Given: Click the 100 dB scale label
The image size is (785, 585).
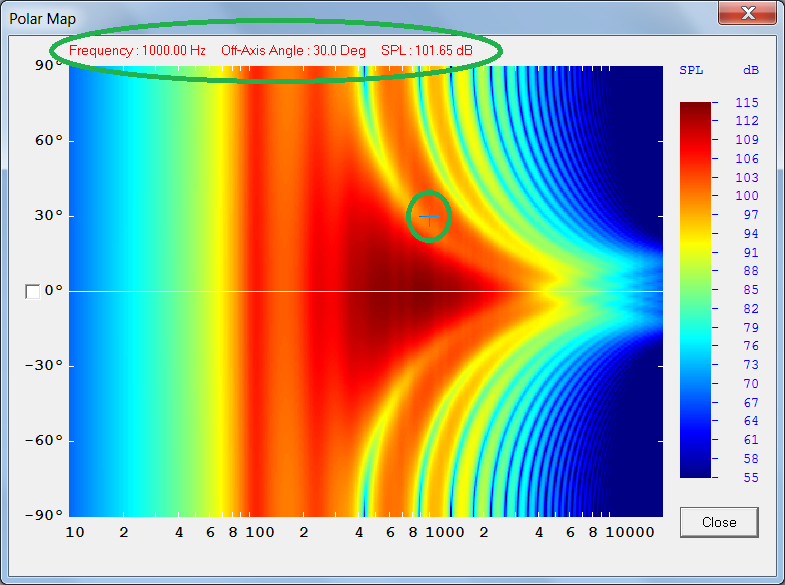Looking at the screenshot, I should tap(746, 196).
